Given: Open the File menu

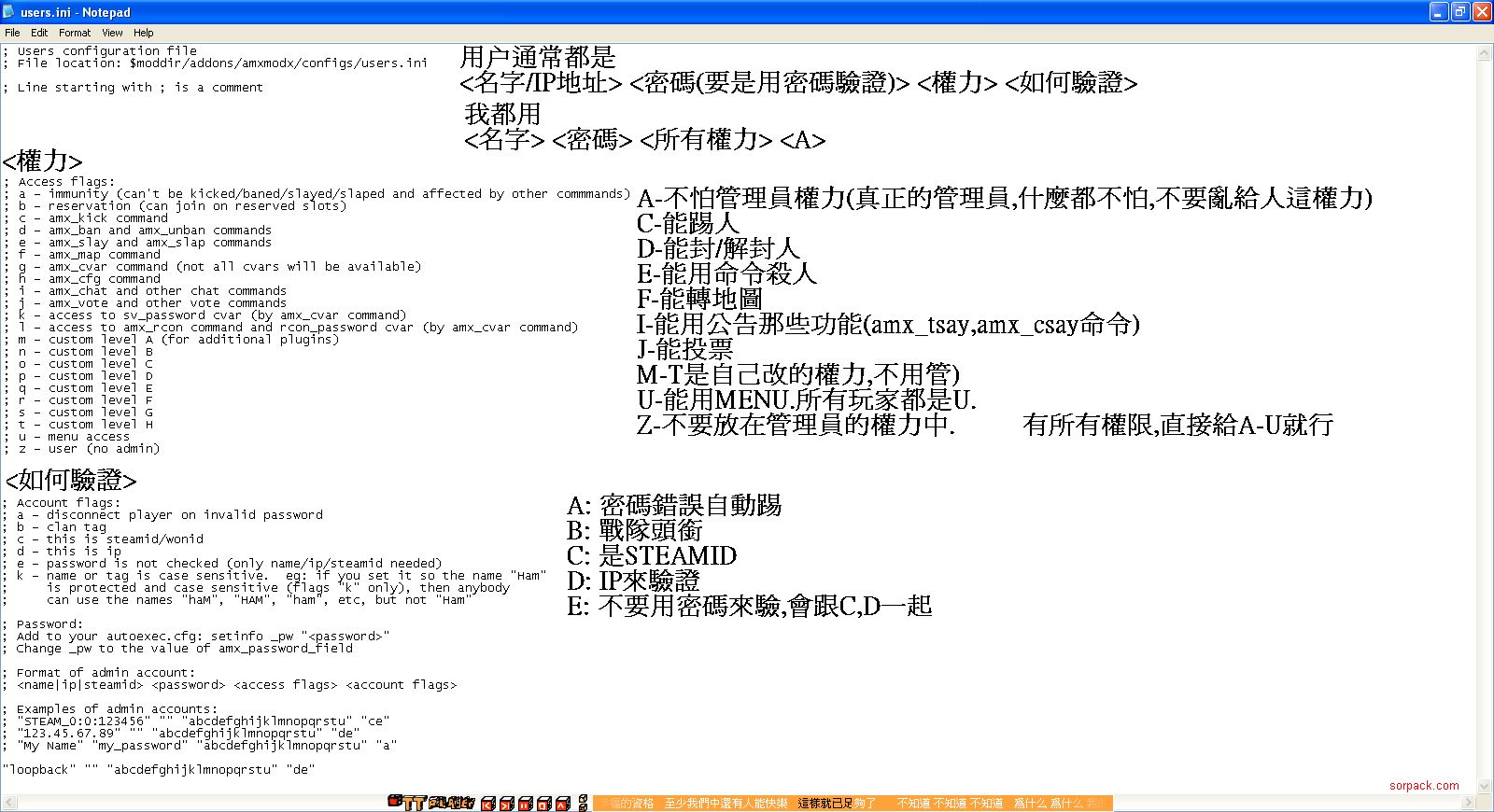Looking at the screenshot, I should click(12, 33).
